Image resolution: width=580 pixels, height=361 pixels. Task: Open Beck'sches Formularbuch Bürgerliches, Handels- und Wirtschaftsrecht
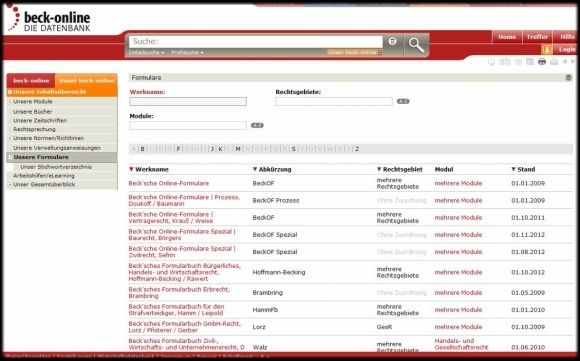click(x=185, y=272)
